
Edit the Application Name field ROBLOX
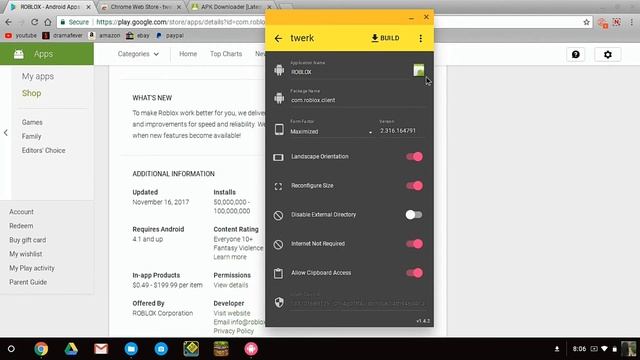(350, 72)
